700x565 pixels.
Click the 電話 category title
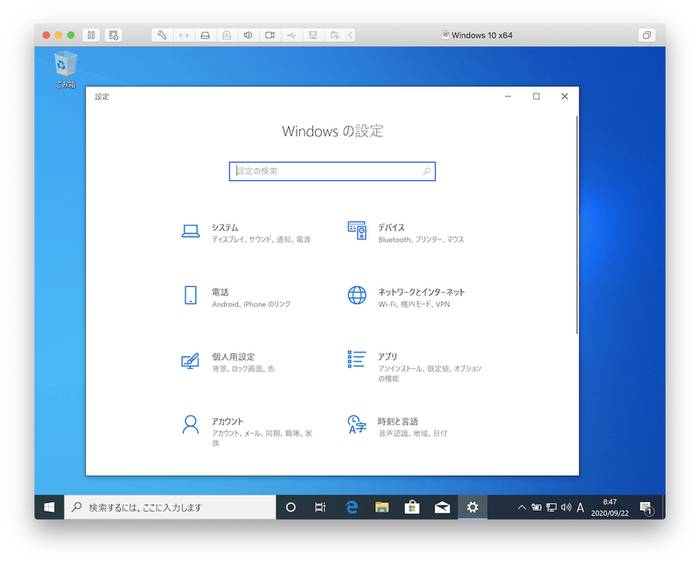pyautogui.click(x=220, y=292)
